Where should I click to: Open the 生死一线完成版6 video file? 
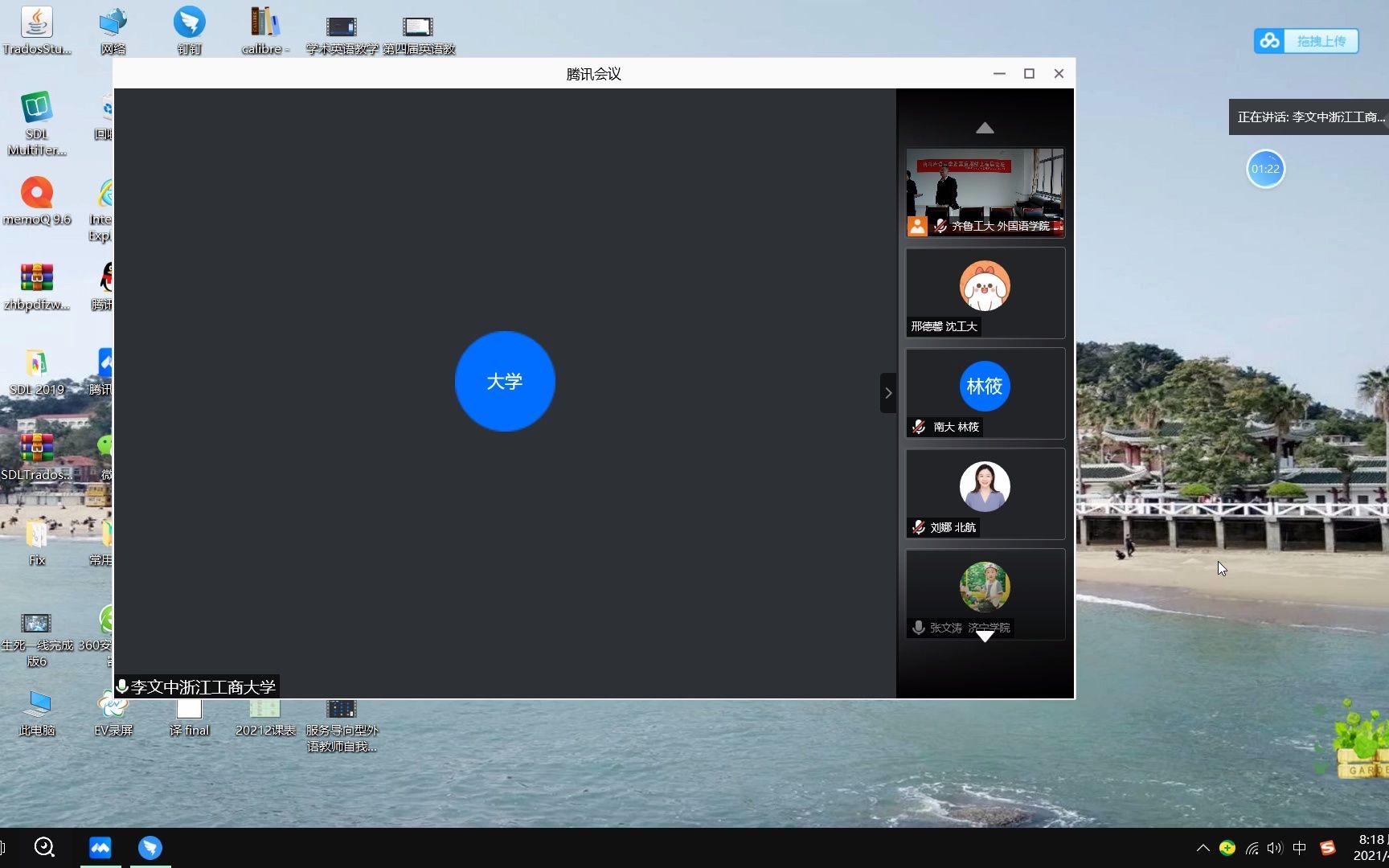pyautogui.click(x=36, y=640)
